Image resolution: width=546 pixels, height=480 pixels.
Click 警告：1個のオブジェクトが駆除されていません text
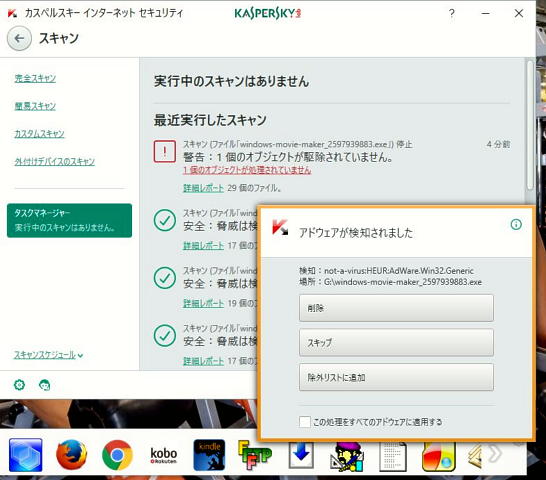click(288, 157)
